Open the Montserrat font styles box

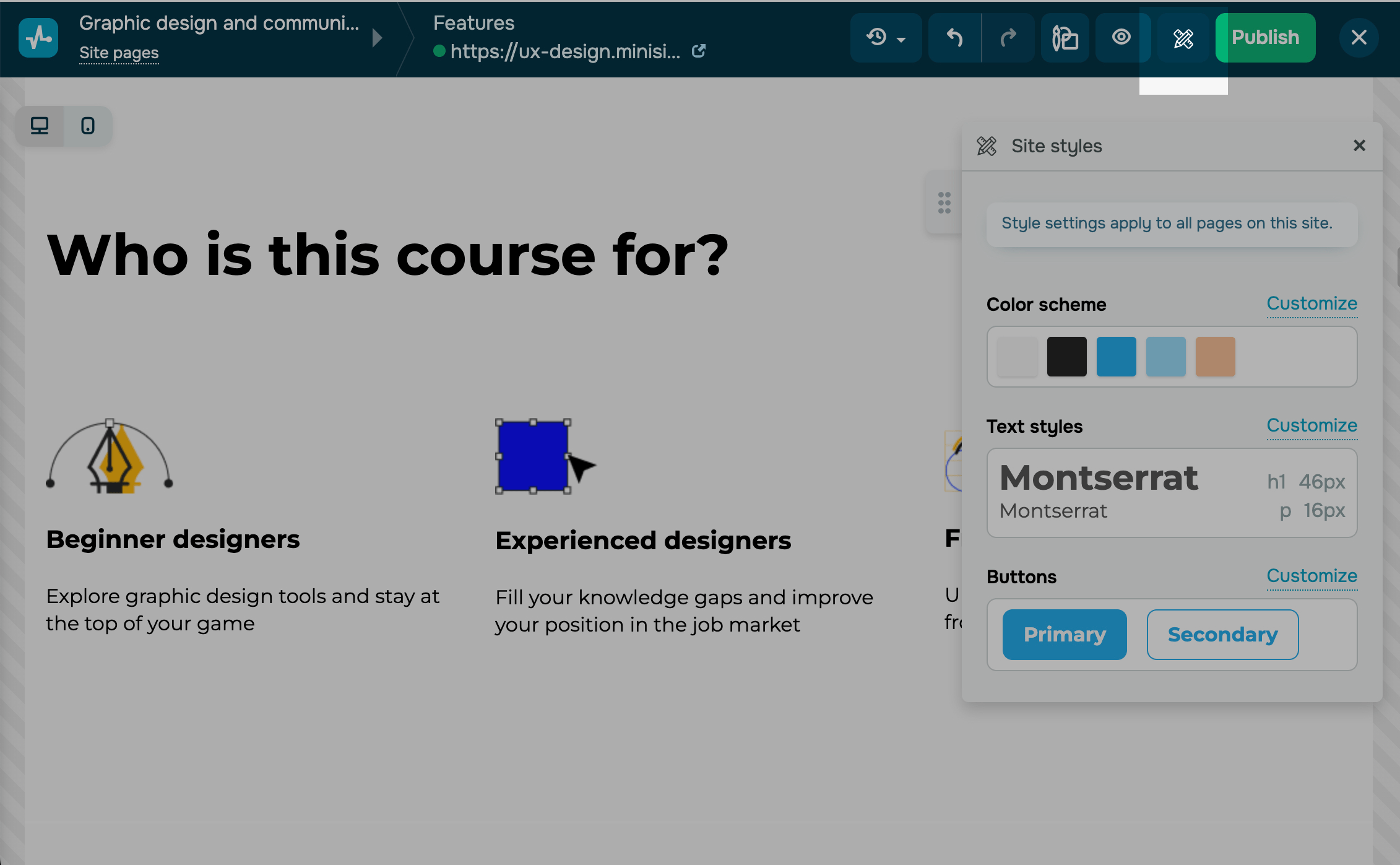point(1172,493)
